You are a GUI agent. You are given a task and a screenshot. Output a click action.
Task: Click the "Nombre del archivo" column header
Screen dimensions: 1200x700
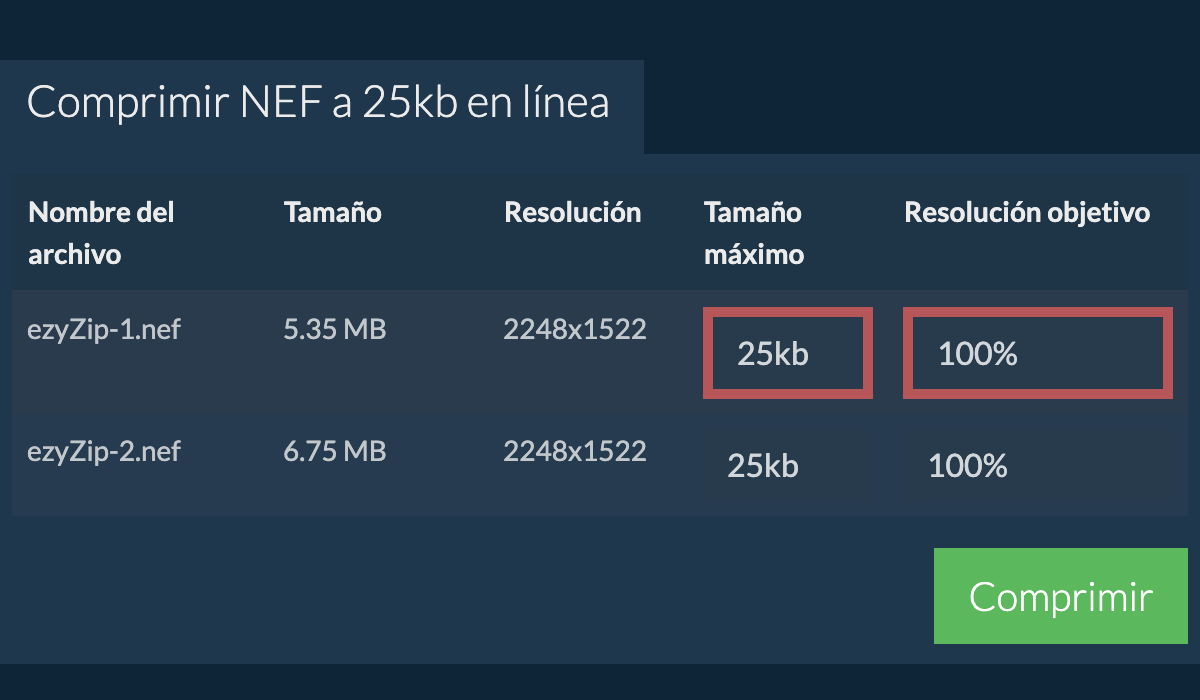coord(101,233)
